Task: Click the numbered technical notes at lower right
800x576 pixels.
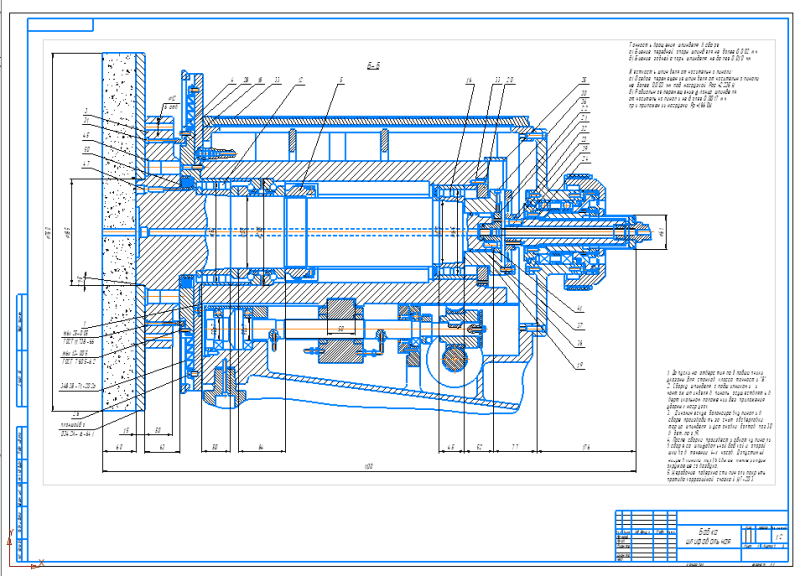Action: click(719, 428)
